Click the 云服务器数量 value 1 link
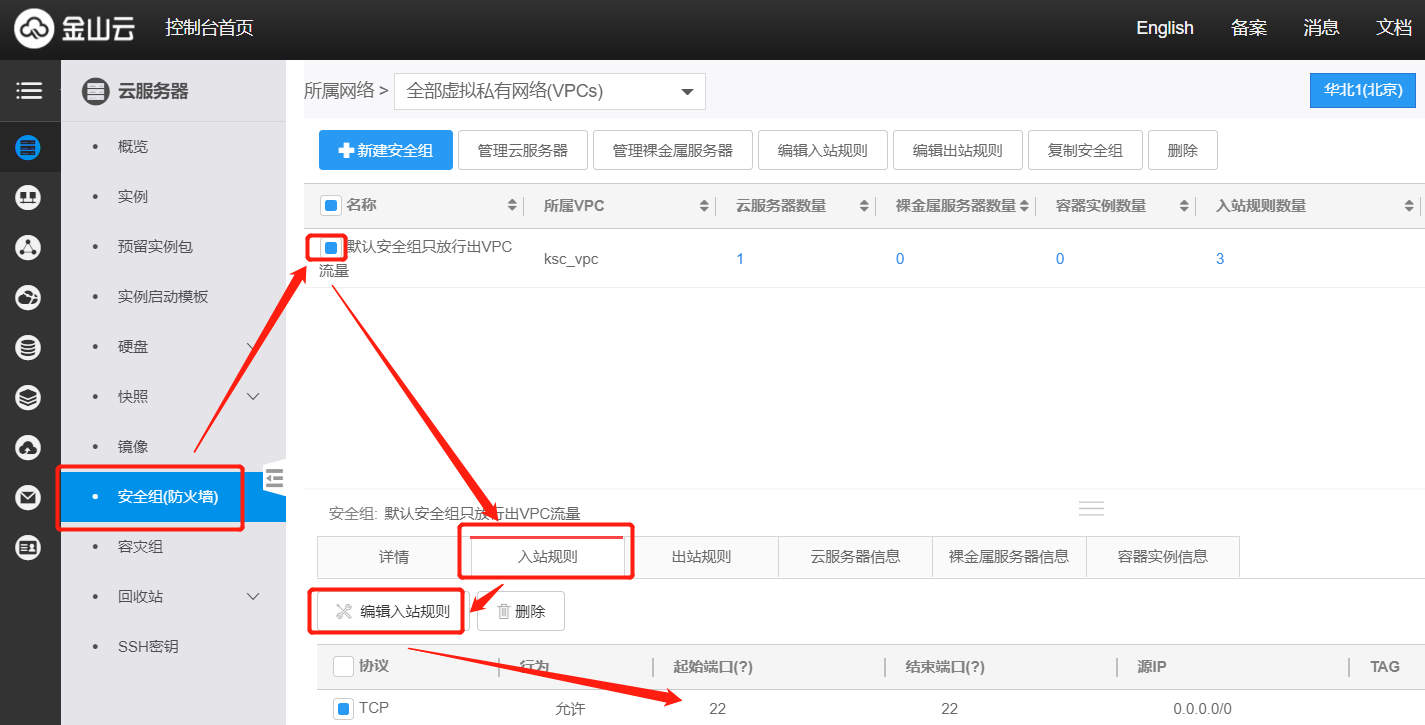The image size is (1425, 725). click(x=740, y=259)
